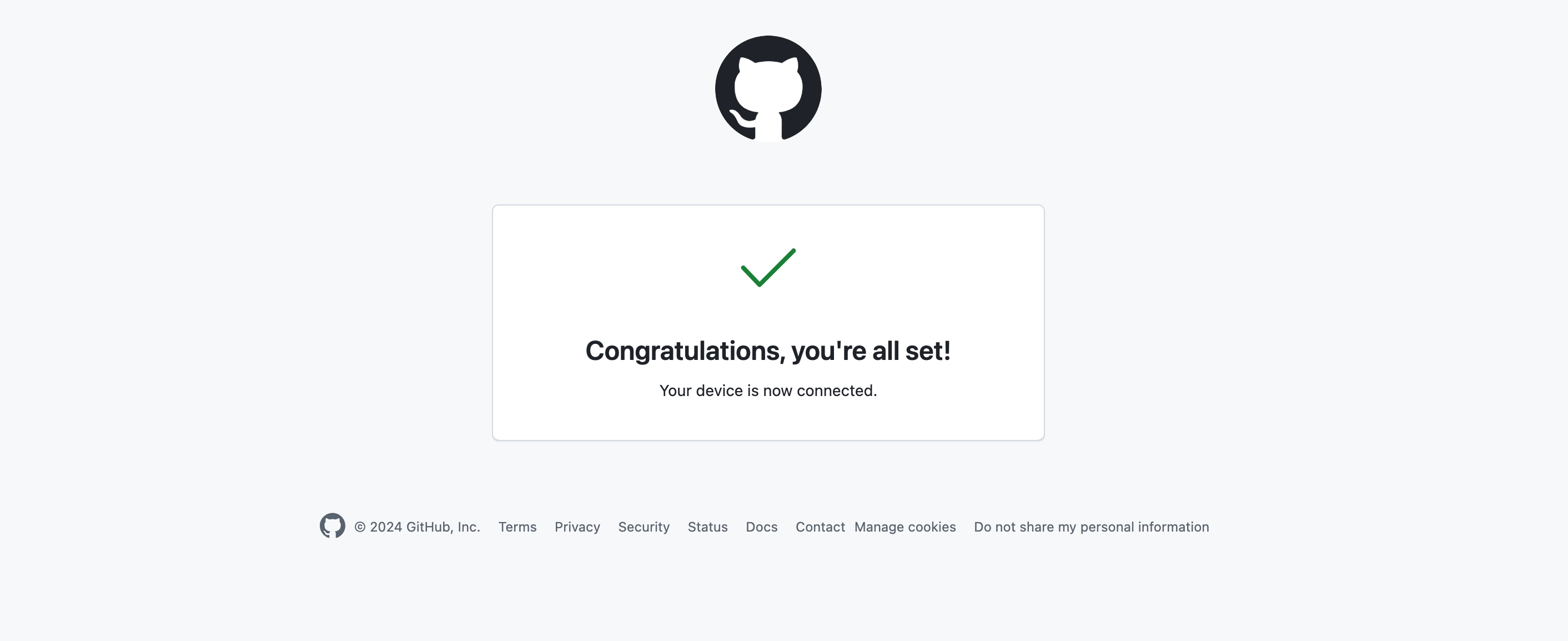Open the Terms footer link
1568x641 pixels.
click(517, 527)
